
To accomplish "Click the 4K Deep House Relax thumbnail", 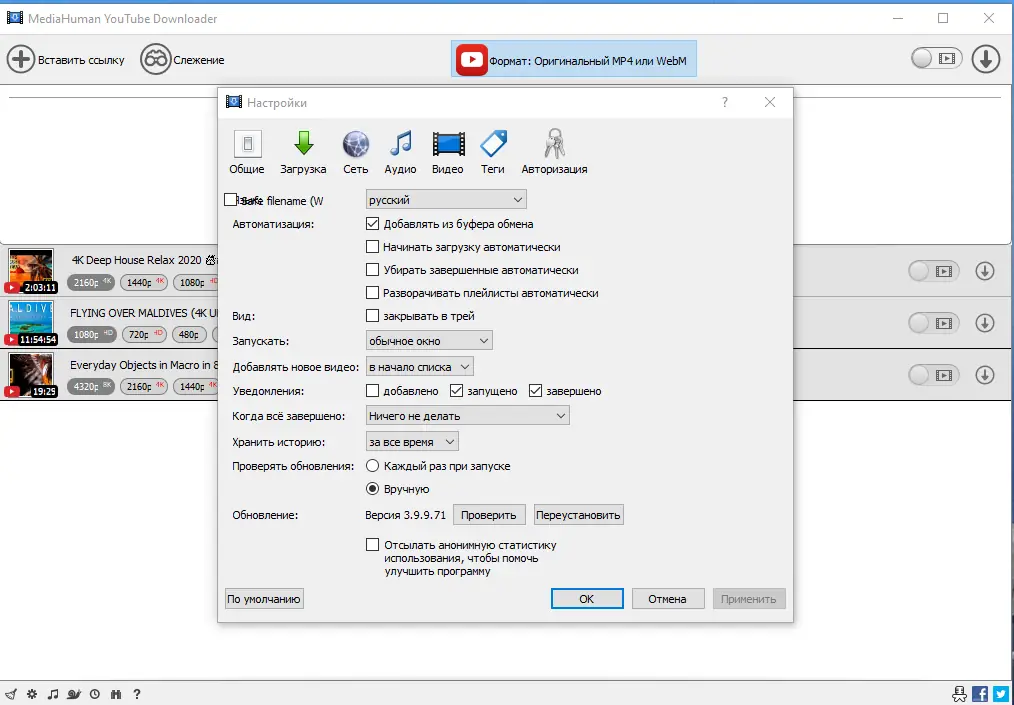I will click(31, 271).
